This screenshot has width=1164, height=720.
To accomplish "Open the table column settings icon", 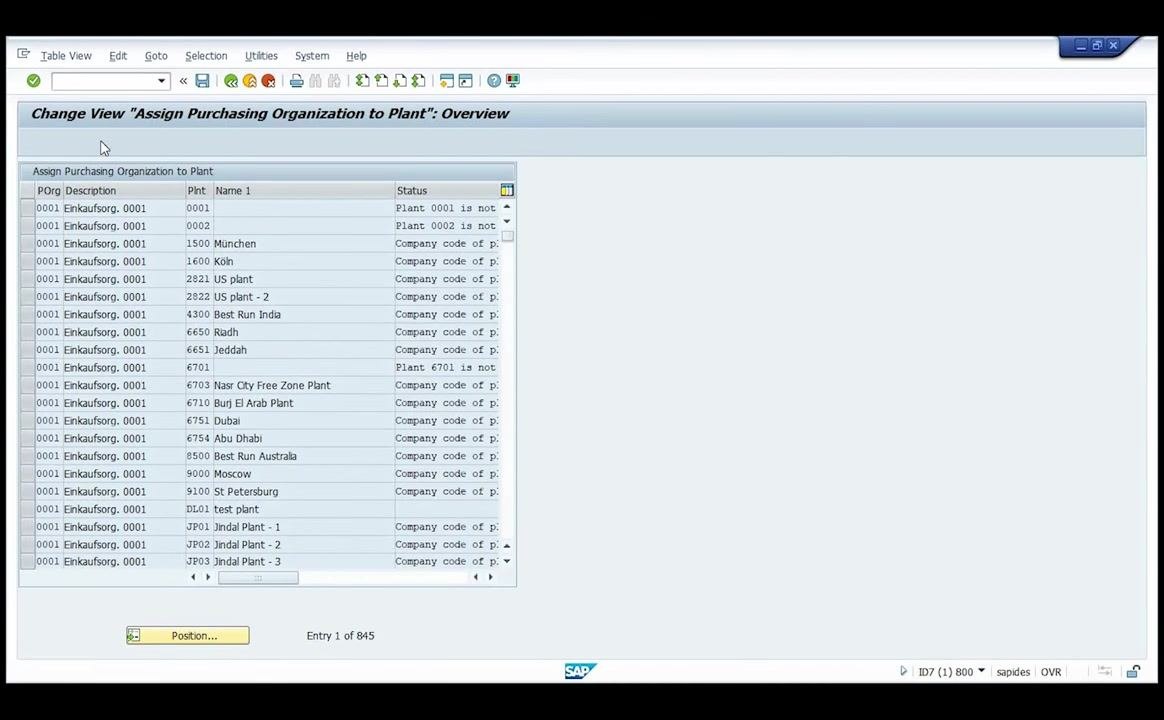I will [507, 190].
